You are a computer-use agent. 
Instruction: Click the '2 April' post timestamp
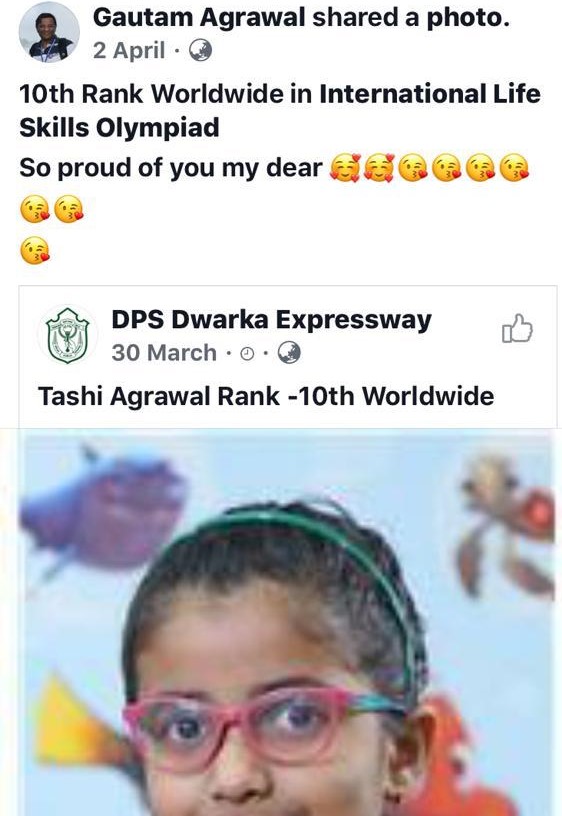click(129, 50)
